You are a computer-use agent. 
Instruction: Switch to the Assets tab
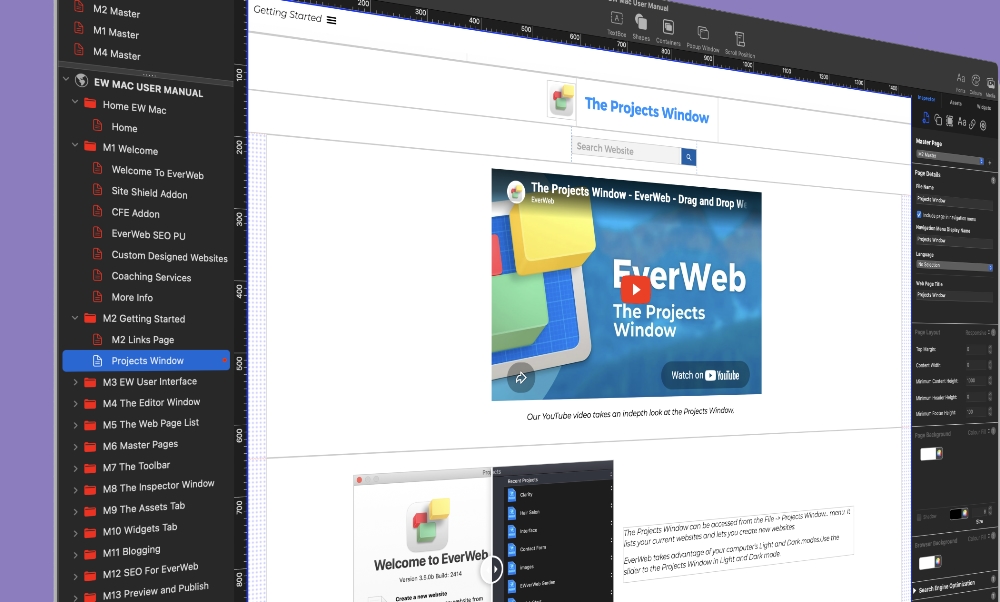(x=956, y=102)
